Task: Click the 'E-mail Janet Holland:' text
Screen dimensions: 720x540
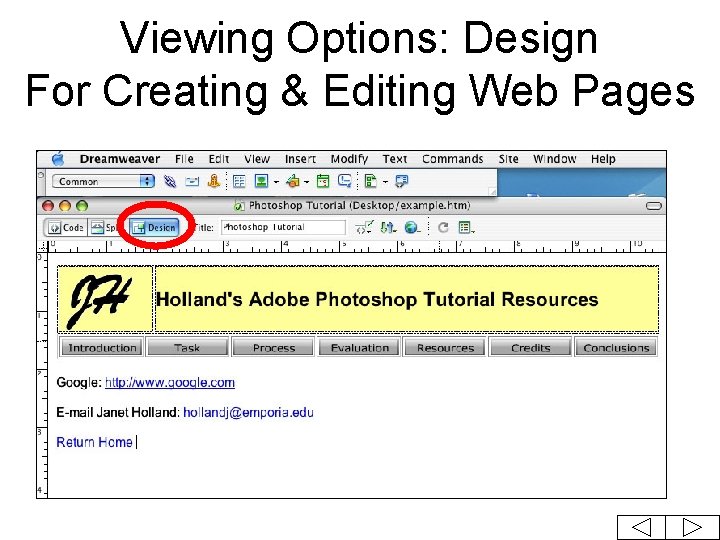Action: point(118,412)
